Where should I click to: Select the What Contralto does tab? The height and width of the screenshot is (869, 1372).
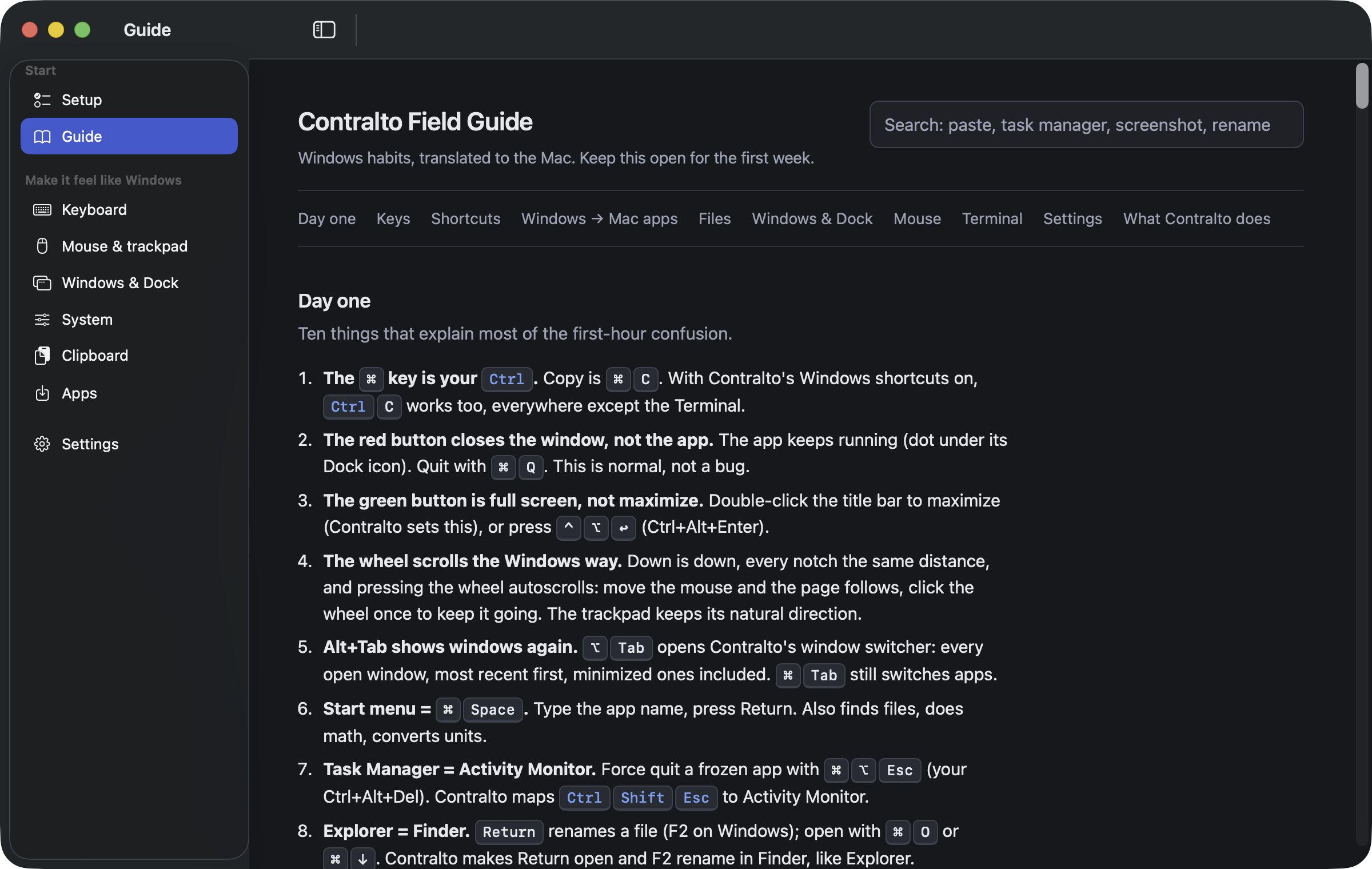tap(1196, 219)
